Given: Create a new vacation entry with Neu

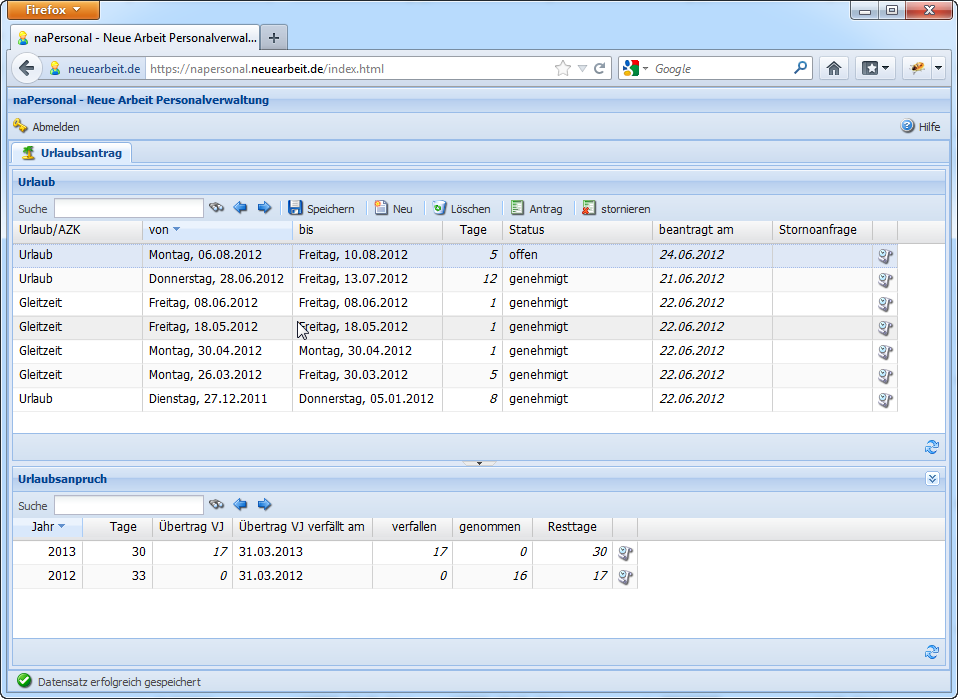Looking at the screenshot, I should [x=393, y=209].
